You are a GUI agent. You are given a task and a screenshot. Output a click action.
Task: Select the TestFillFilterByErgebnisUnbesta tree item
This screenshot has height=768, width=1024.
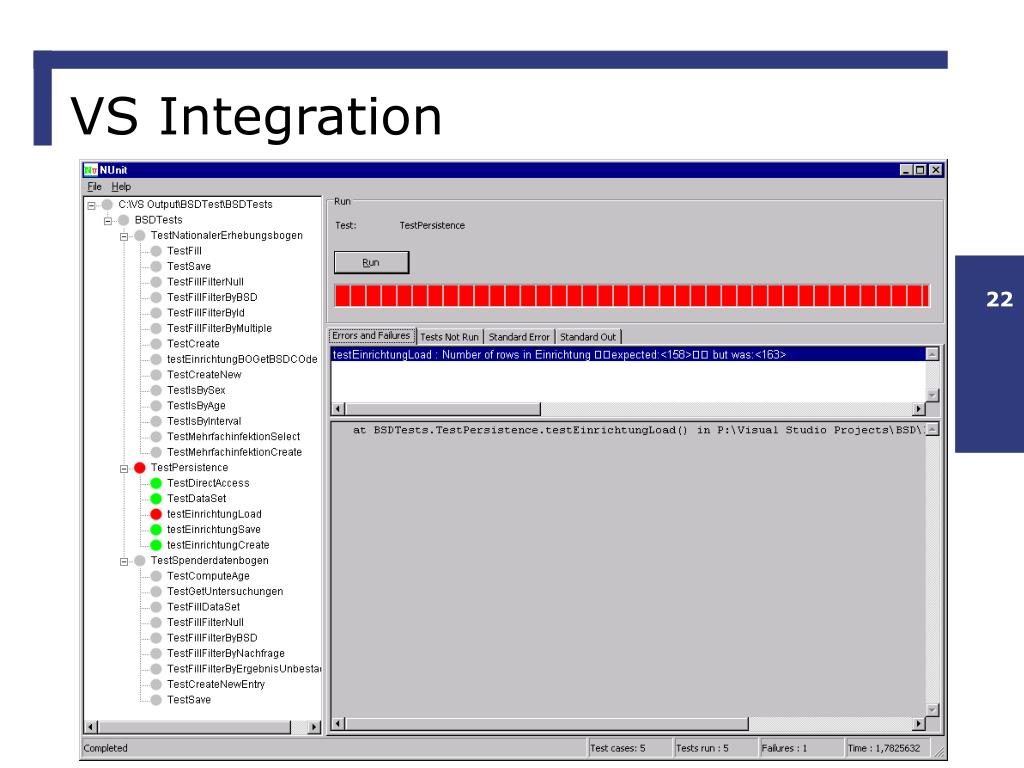tap(244, 669)
